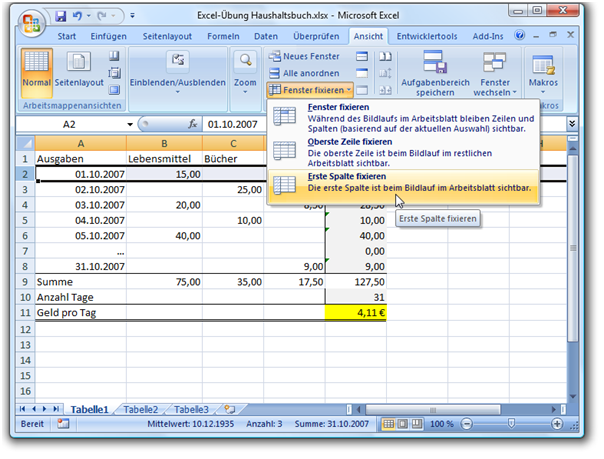Screen dimensions: 604x459
Task: Click the name box showing A2
Action: pyautogui.click(x=69, y=124)
